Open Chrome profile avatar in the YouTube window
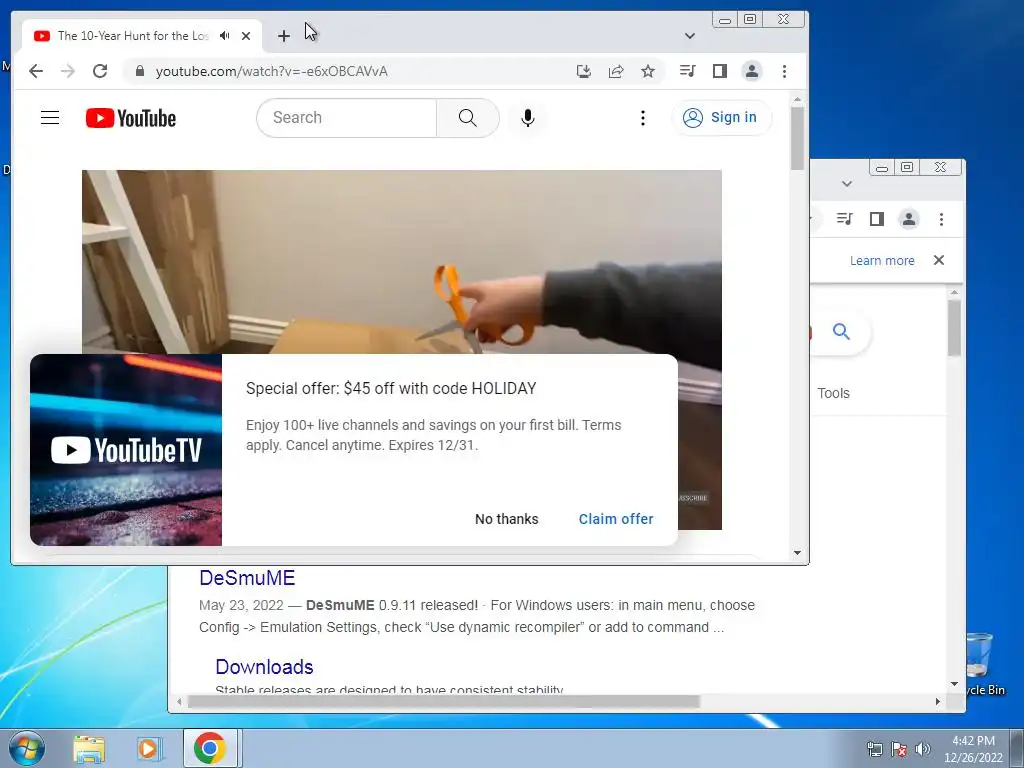Screen dimensions: 1024x768 752,71
